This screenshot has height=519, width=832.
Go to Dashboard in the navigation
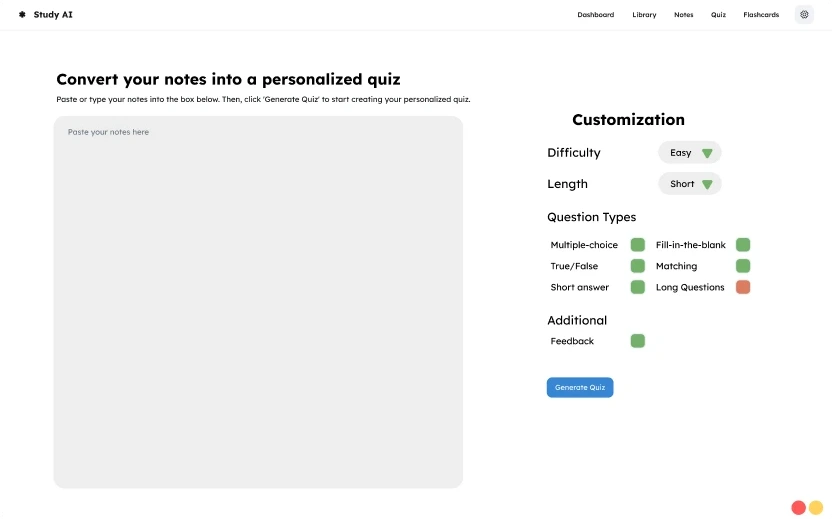595,15
